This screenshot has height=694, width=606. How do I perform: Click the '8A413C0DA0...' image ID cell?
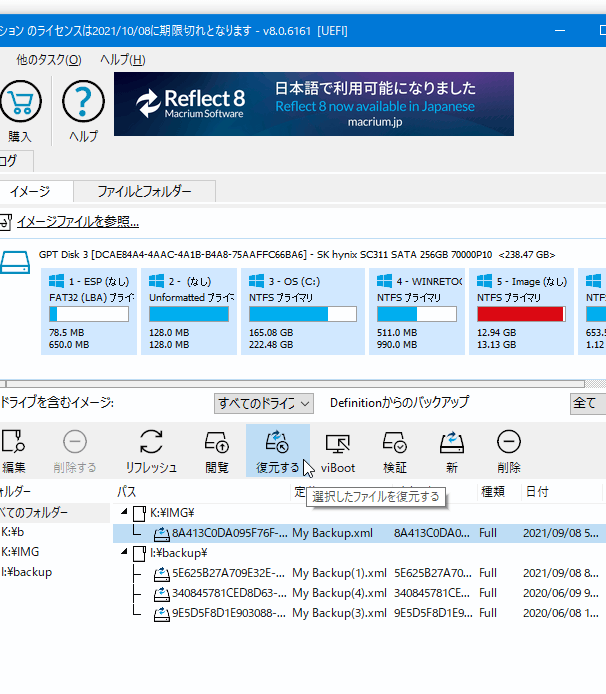click(x=432, y=533)
